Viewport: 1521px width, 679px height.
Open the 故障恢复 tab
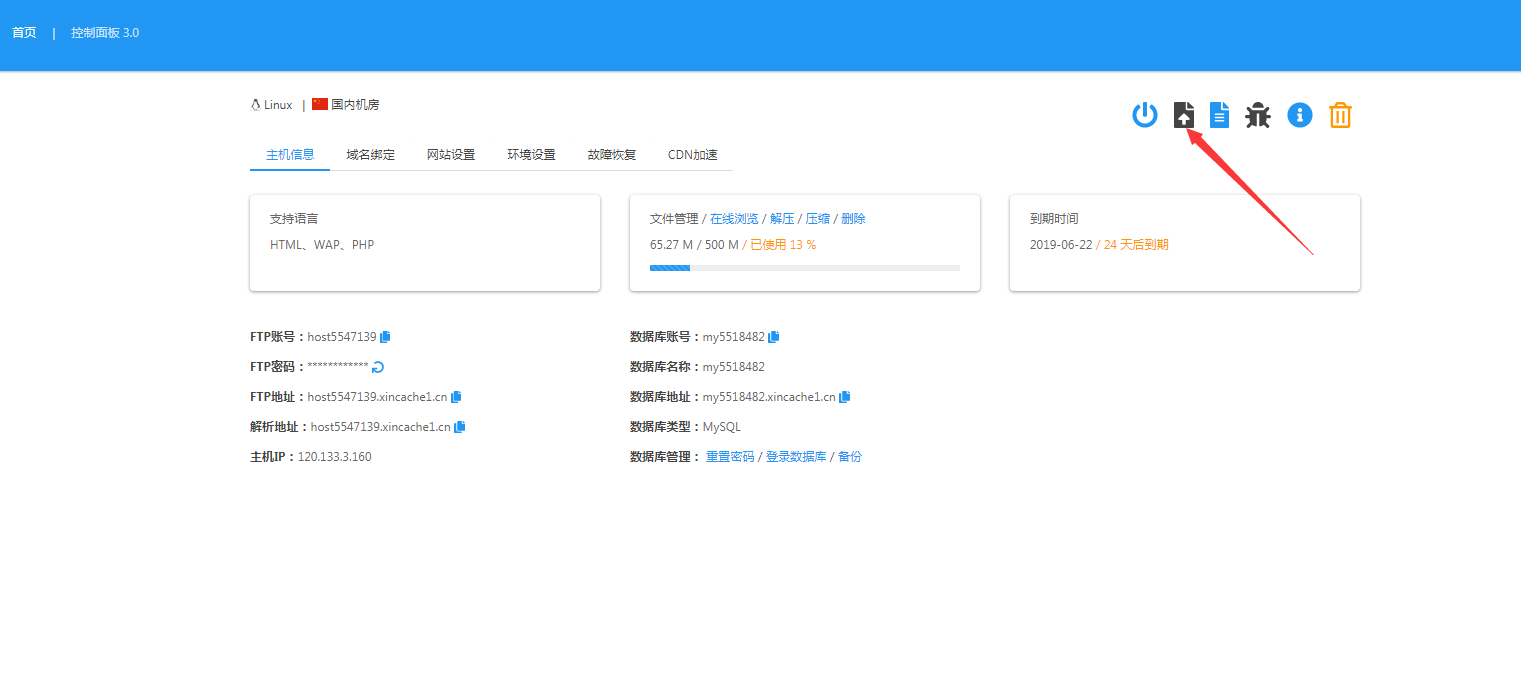(612, 155)
